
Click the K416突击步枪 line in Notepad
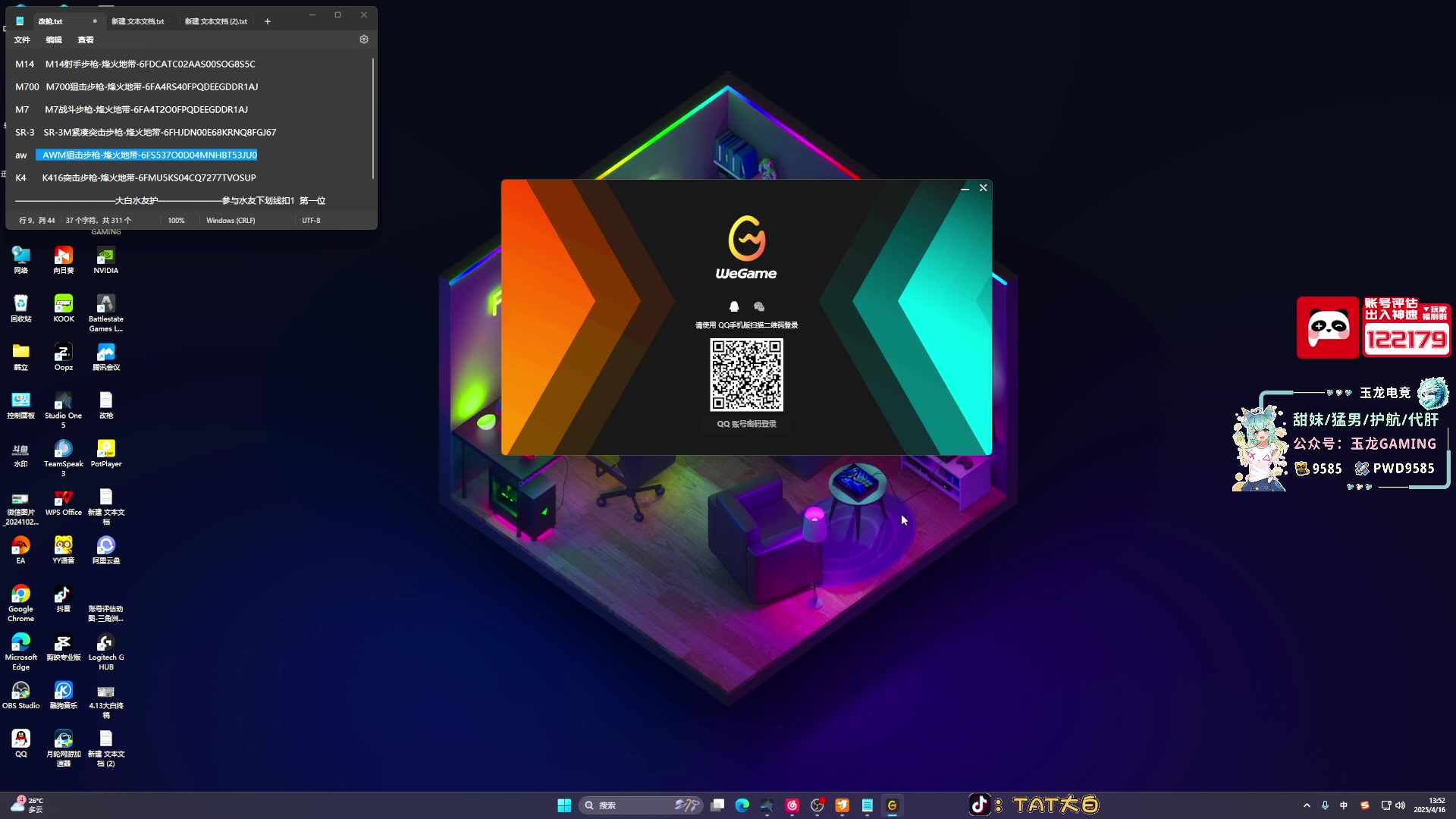coord(149,177)
